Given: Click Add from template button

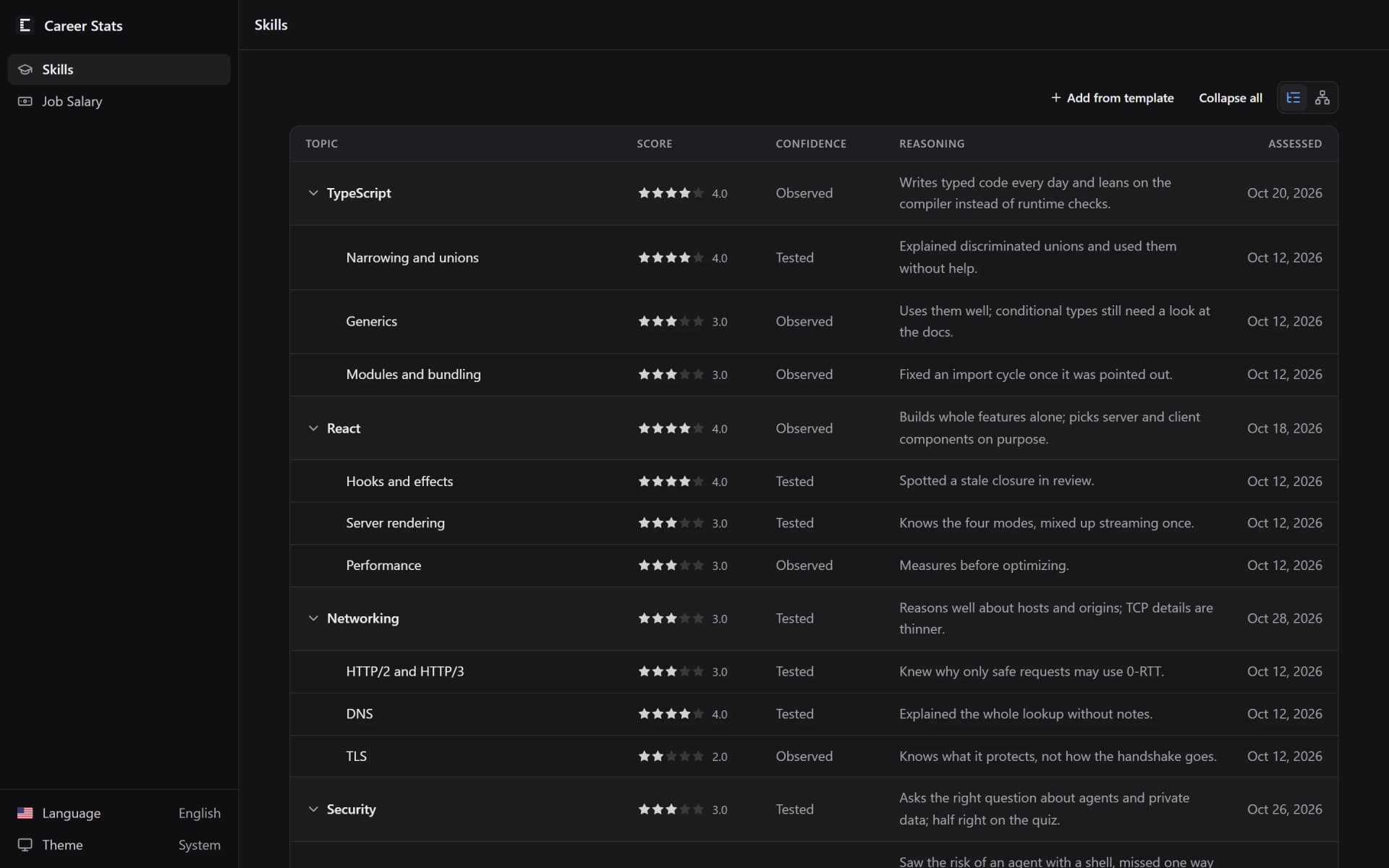Looking at the screenshot, I should point(1112,98).
